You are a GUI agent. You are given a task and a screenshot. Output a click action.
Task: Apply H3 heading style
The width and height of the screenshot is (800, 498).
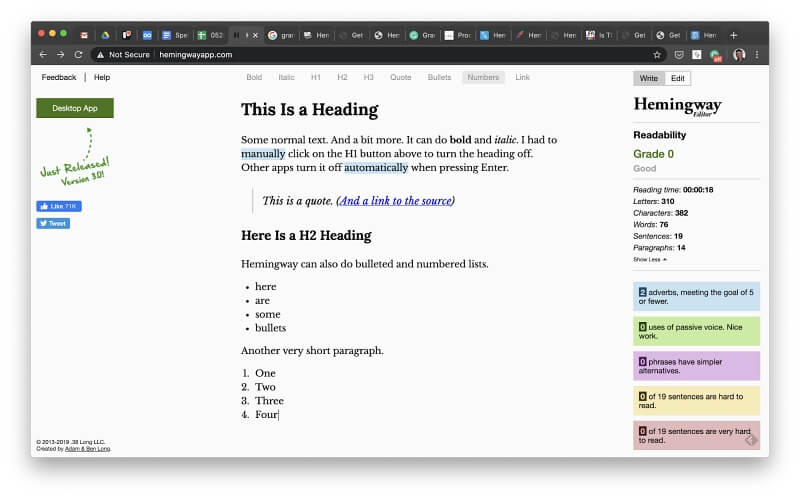(x=368, y=77)
